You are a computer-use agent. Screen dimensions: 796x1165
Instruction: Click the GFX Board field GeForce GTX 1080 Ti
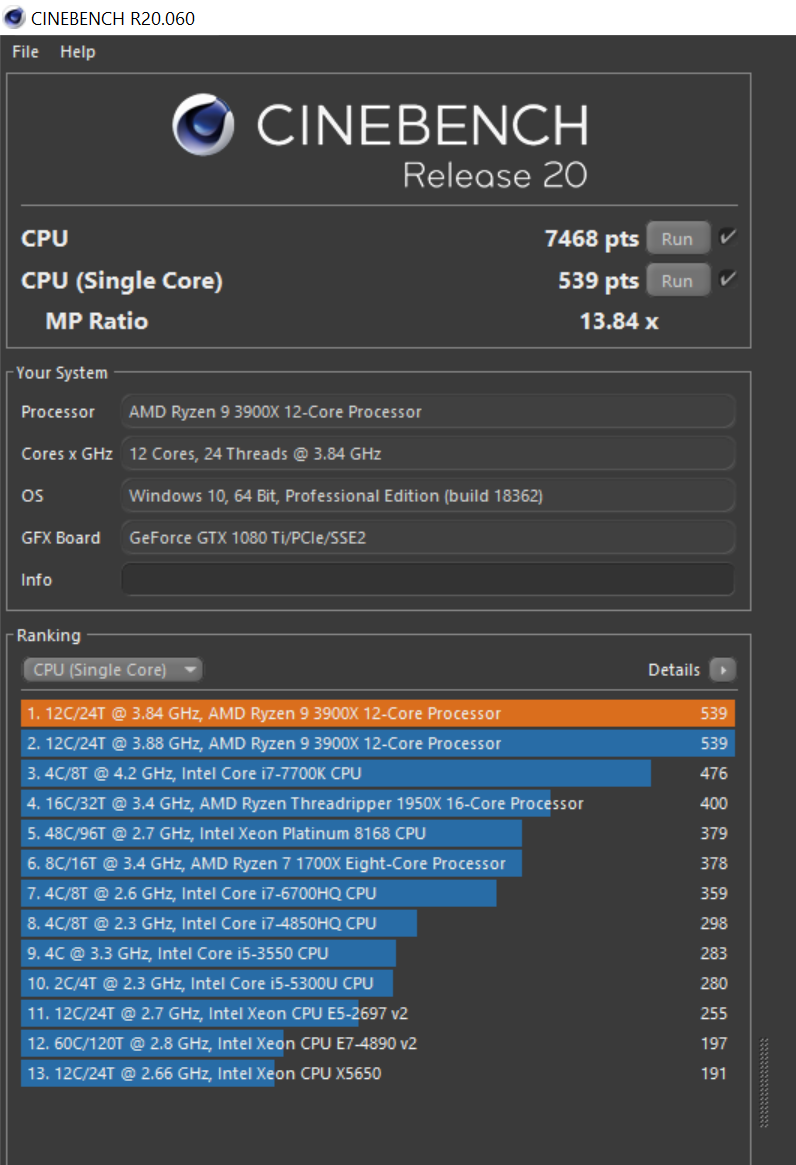428,537
